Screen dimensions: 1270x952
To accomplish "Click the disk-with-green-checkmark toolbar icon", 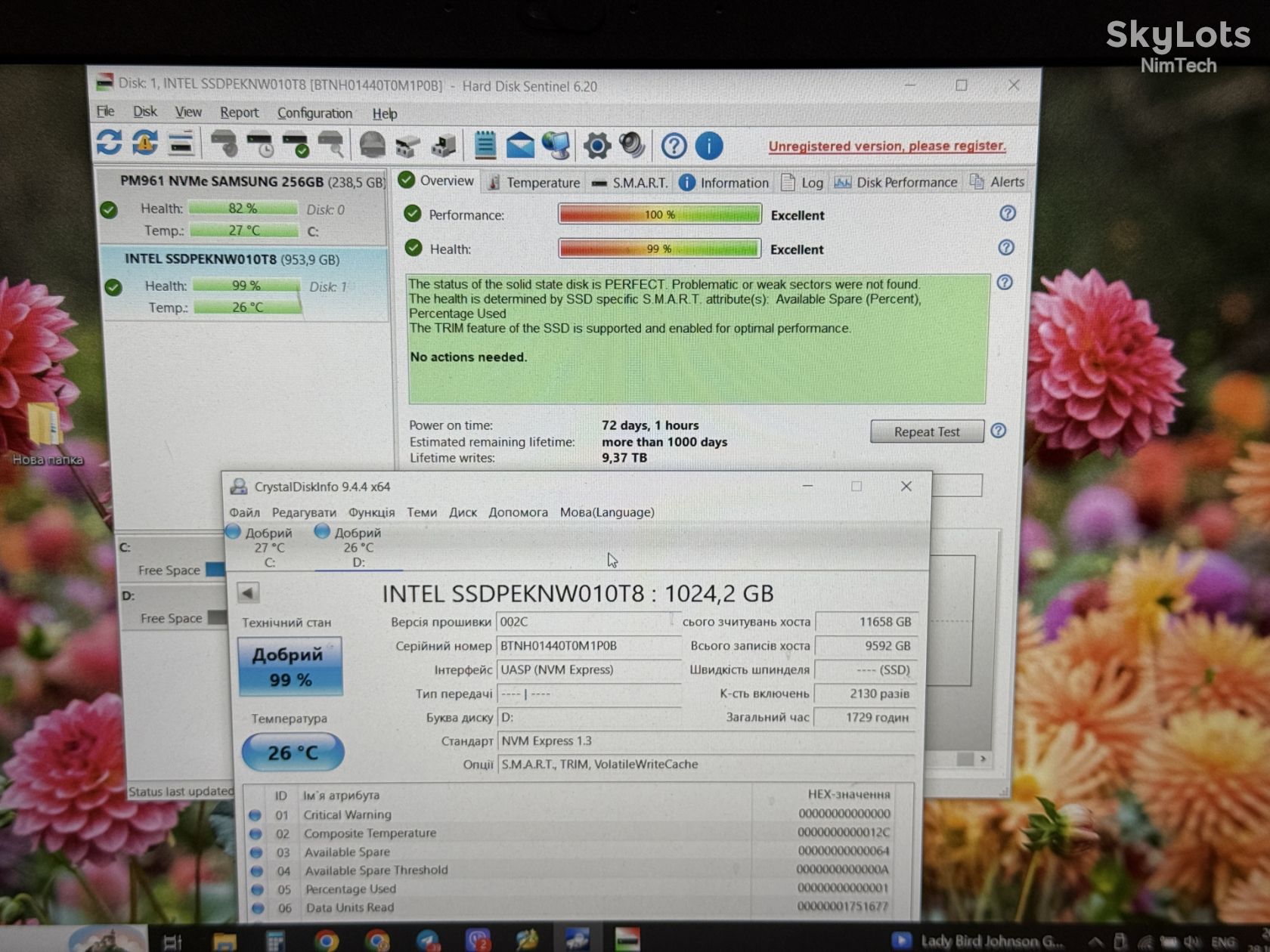I will pos(296,144).
